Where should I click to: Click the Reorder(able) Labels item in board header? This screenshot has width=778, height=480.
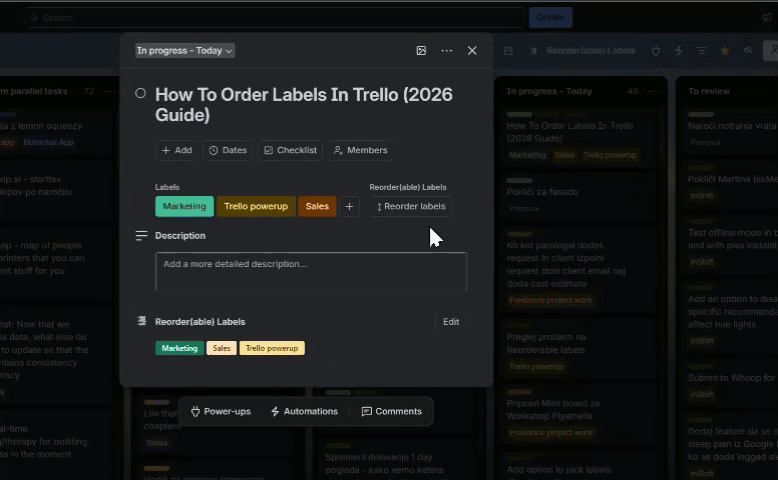click(583, 51)
